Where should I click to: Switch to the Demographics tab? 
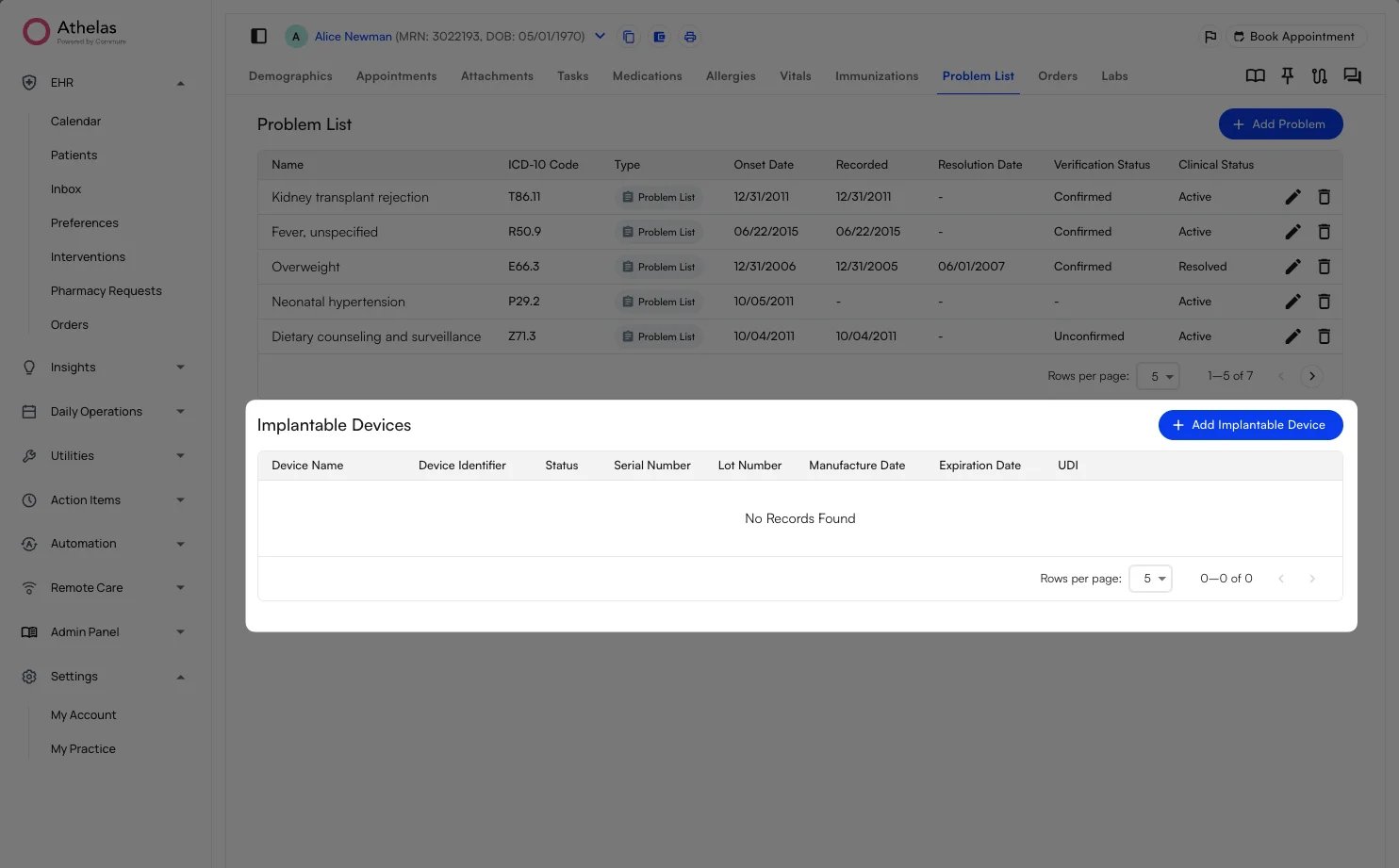290,76
